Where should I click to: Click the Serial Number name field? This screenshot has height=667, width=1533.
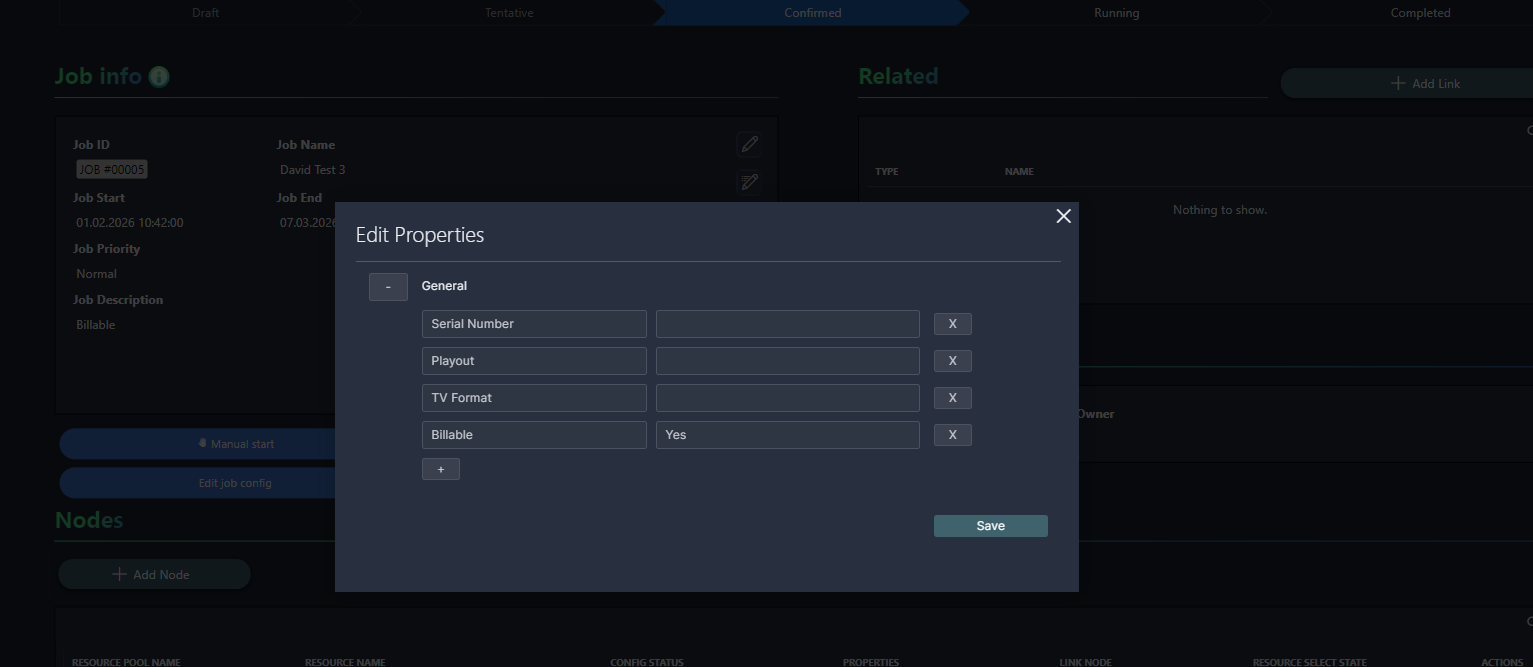(x=533, y=324)
